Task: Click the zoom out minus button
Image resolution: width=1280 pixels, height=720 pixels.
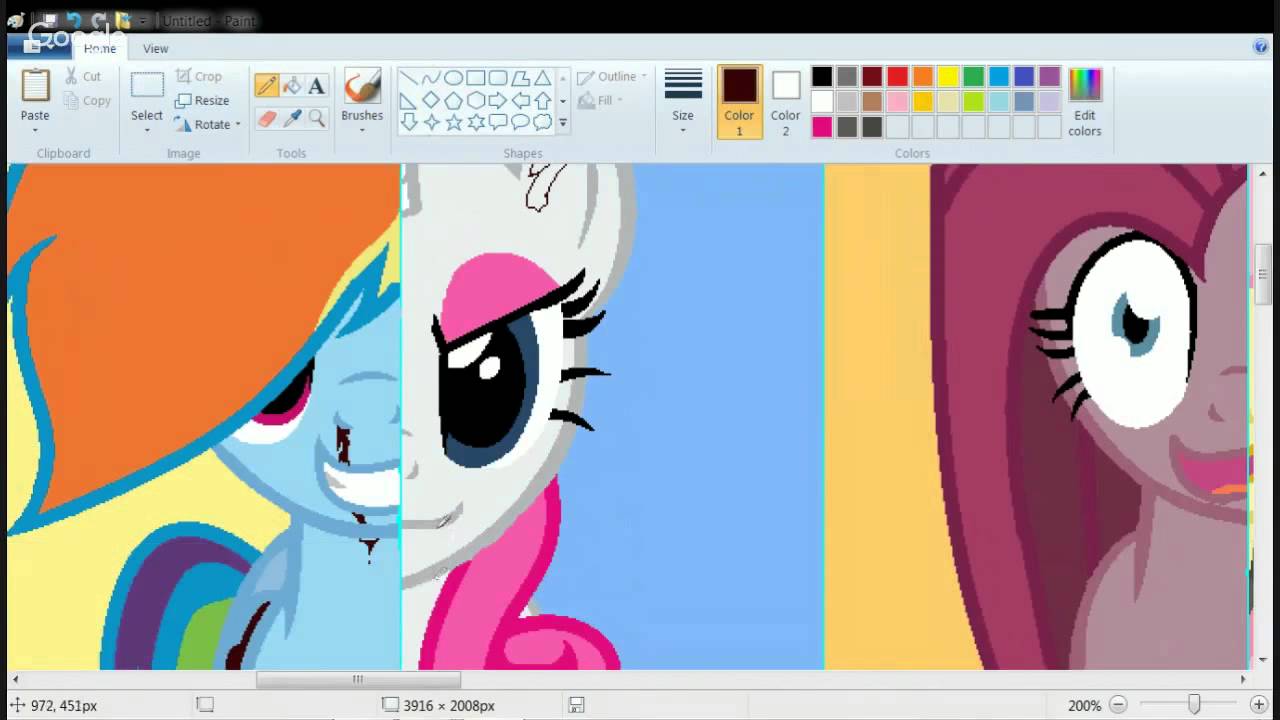Action: (1118, 705)
